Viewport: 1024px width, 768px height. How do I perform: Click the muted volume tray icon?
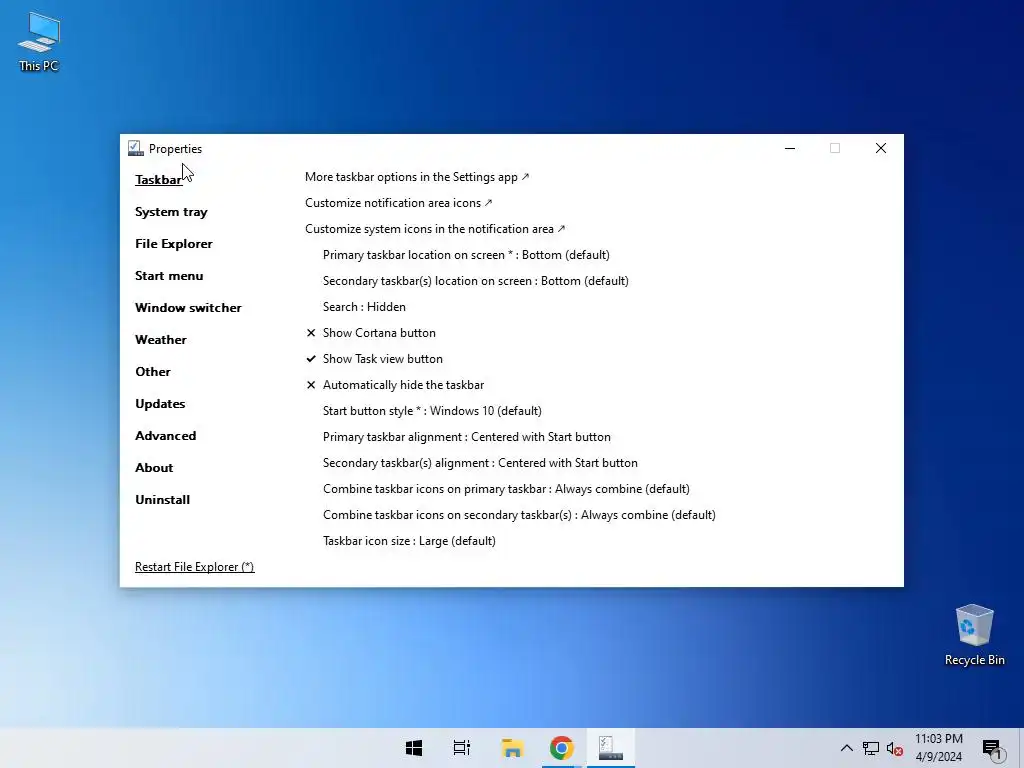click(895, 748)
